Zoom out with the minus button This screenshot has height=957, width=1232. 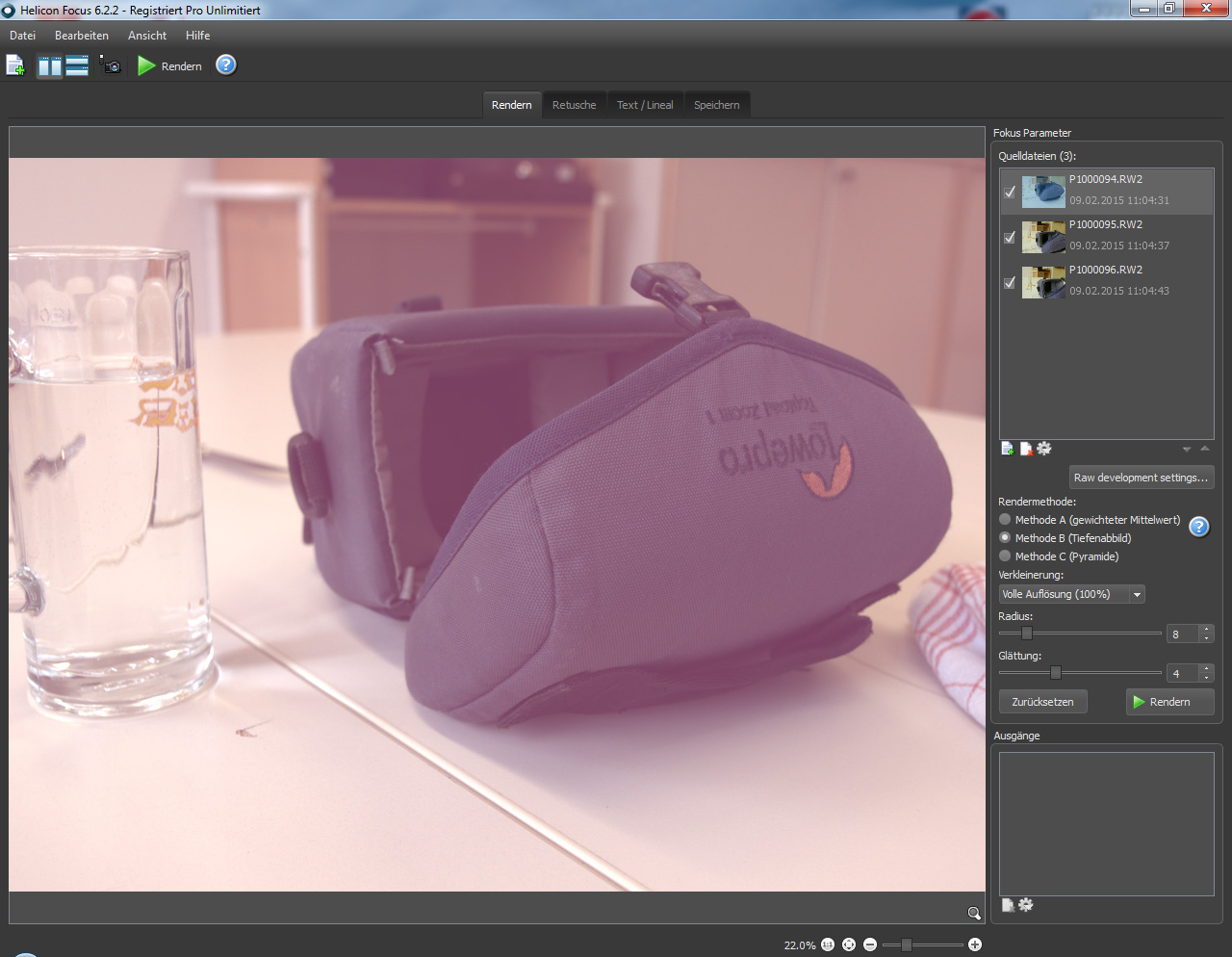(870, 945)
